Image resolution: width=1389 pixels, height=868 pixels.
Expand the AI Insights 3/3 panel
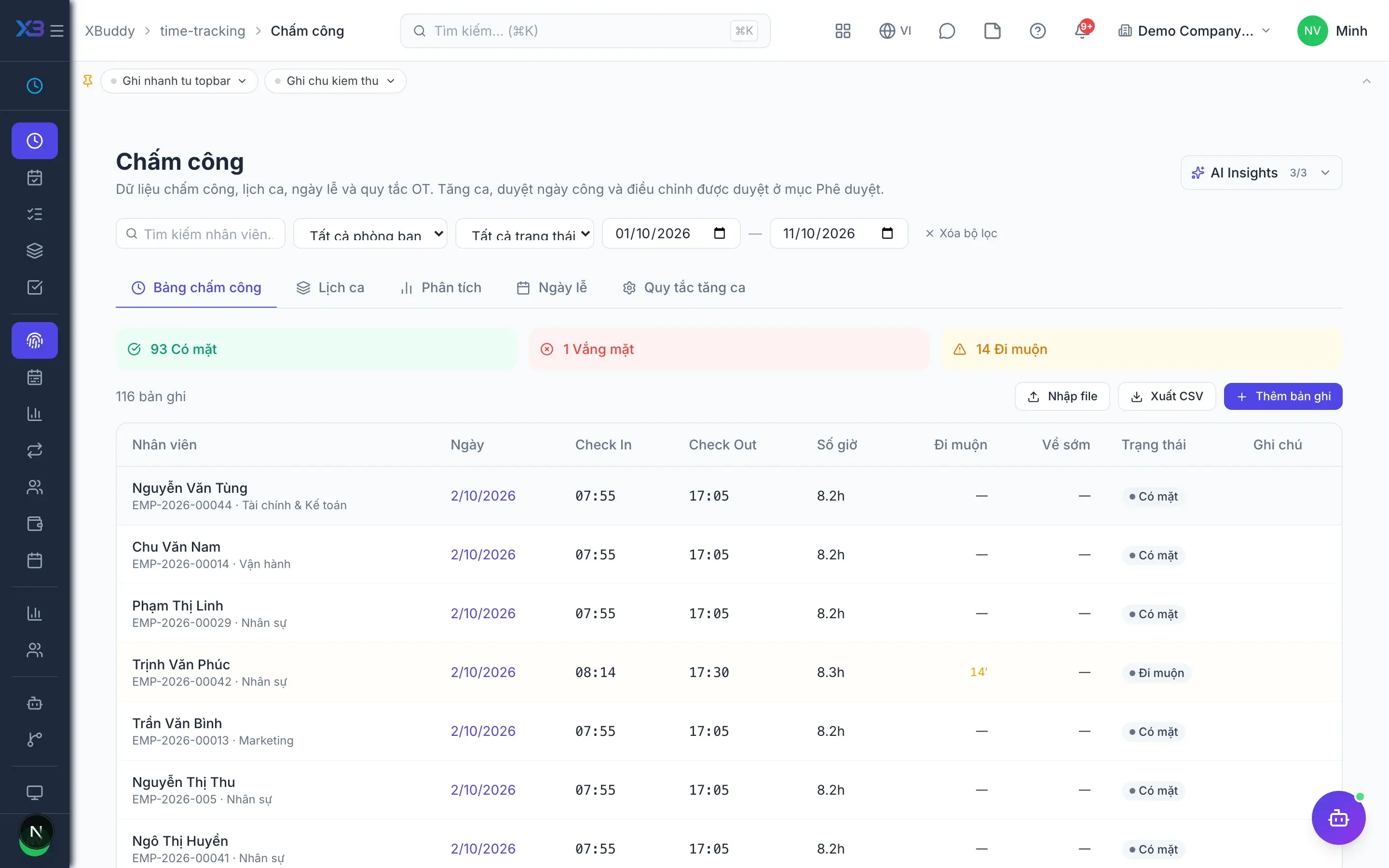click(1261, 173)
